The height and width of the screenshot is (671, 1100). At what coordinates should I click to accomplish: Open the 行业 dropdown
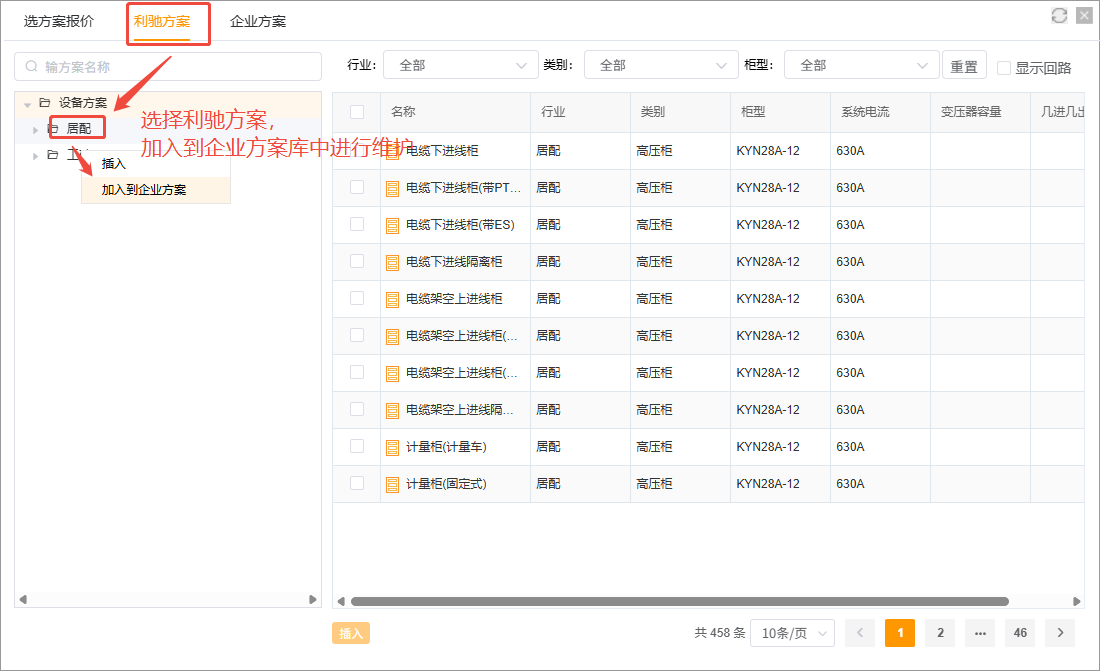point(461,65)
